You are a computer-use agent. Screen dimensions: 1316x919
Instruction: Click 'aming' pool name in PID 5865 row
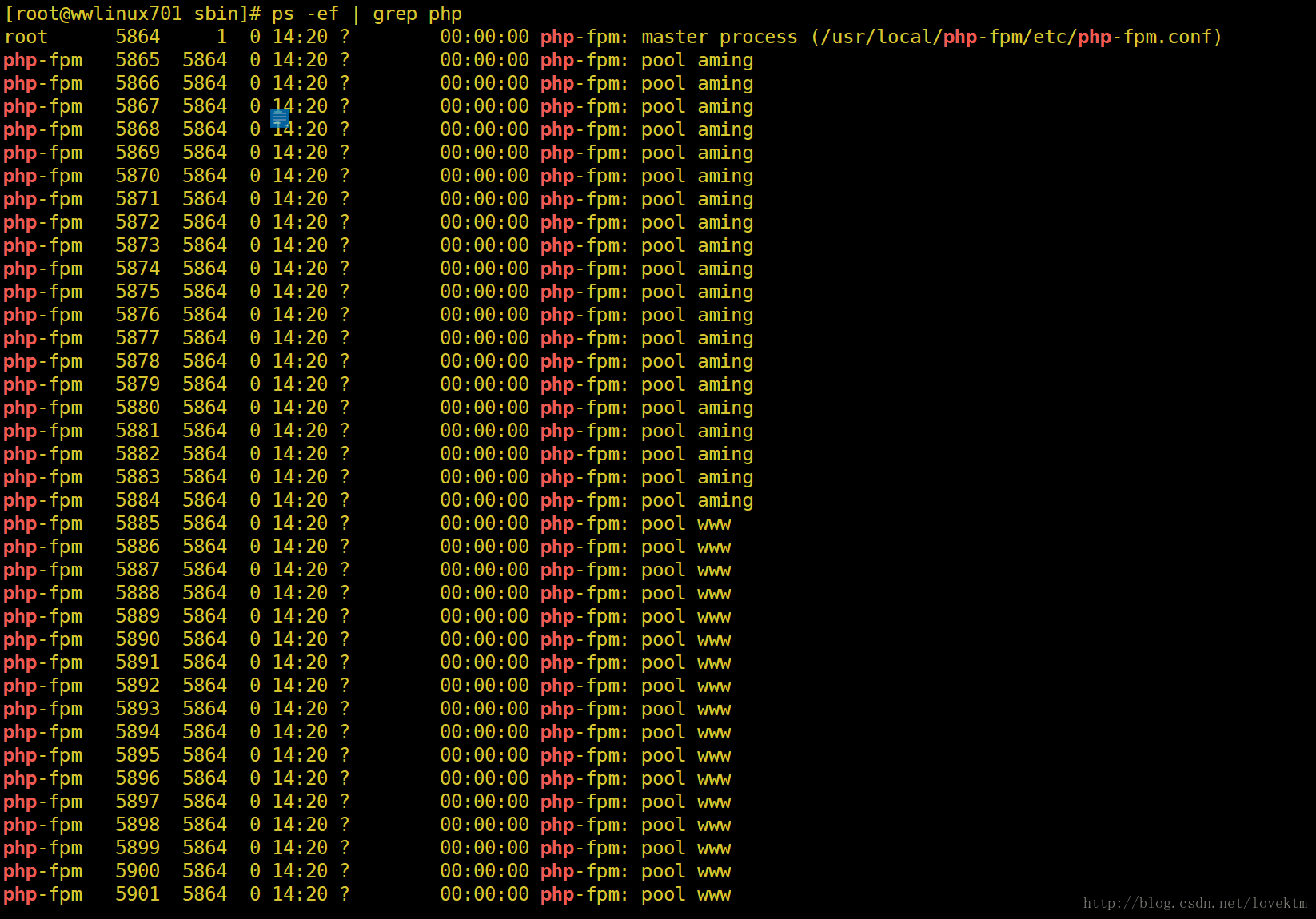(725, 61)
